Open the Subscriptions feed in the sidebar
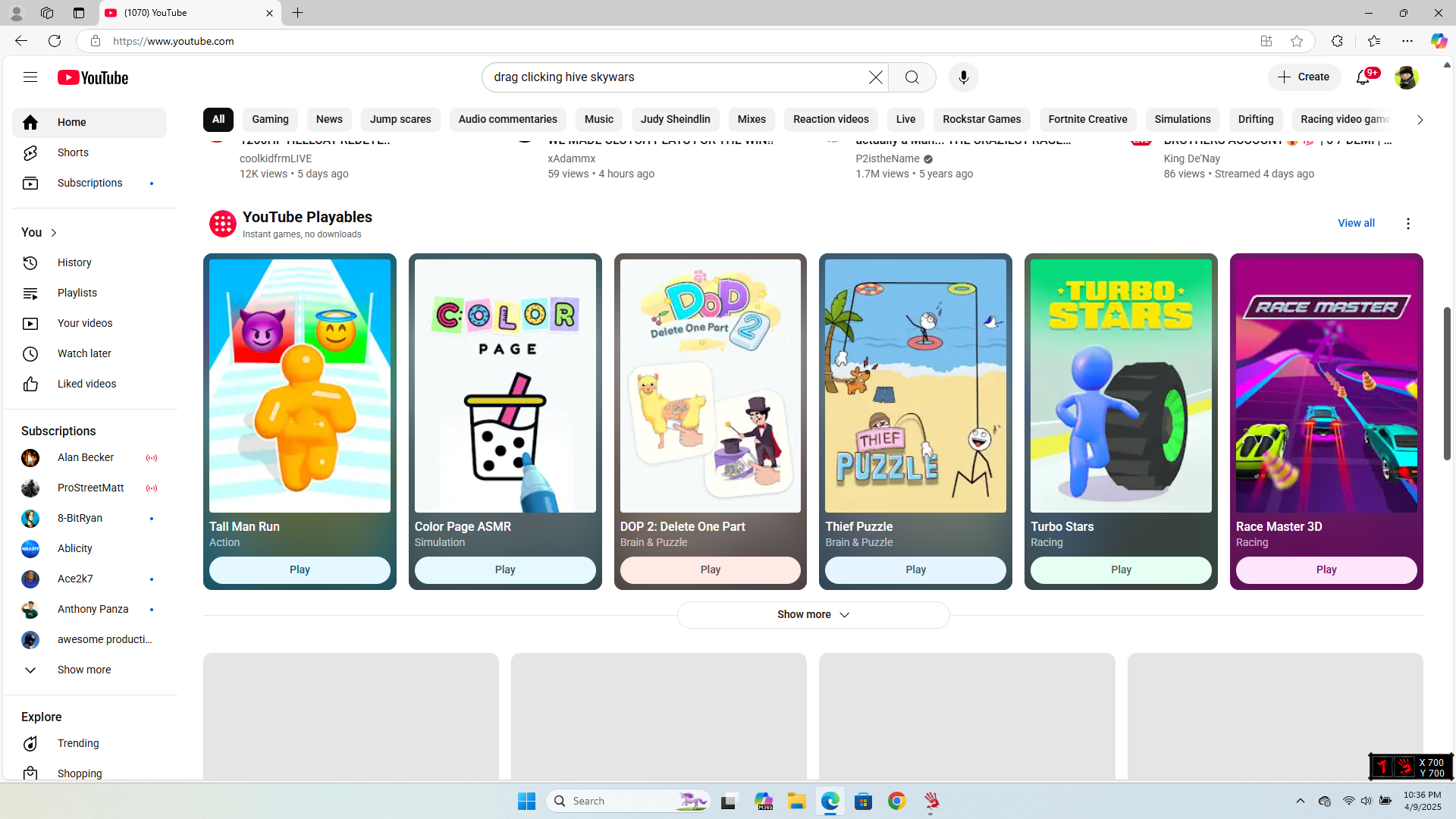 89,183
